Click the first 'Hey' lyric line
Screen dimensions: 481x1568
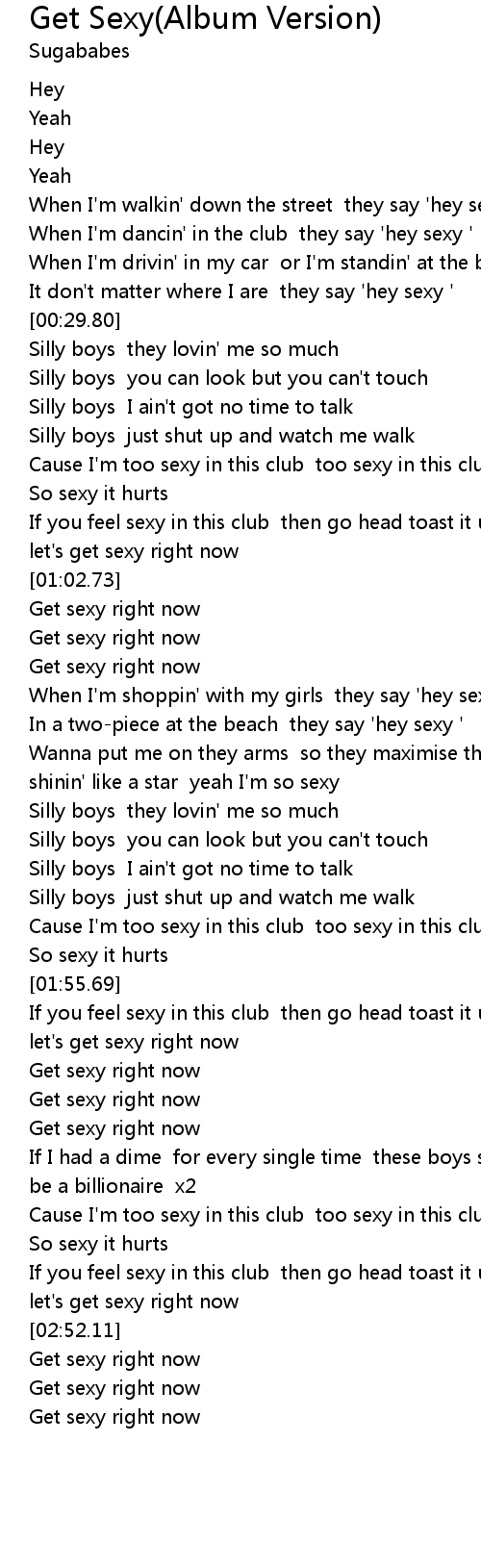[47, 89]
